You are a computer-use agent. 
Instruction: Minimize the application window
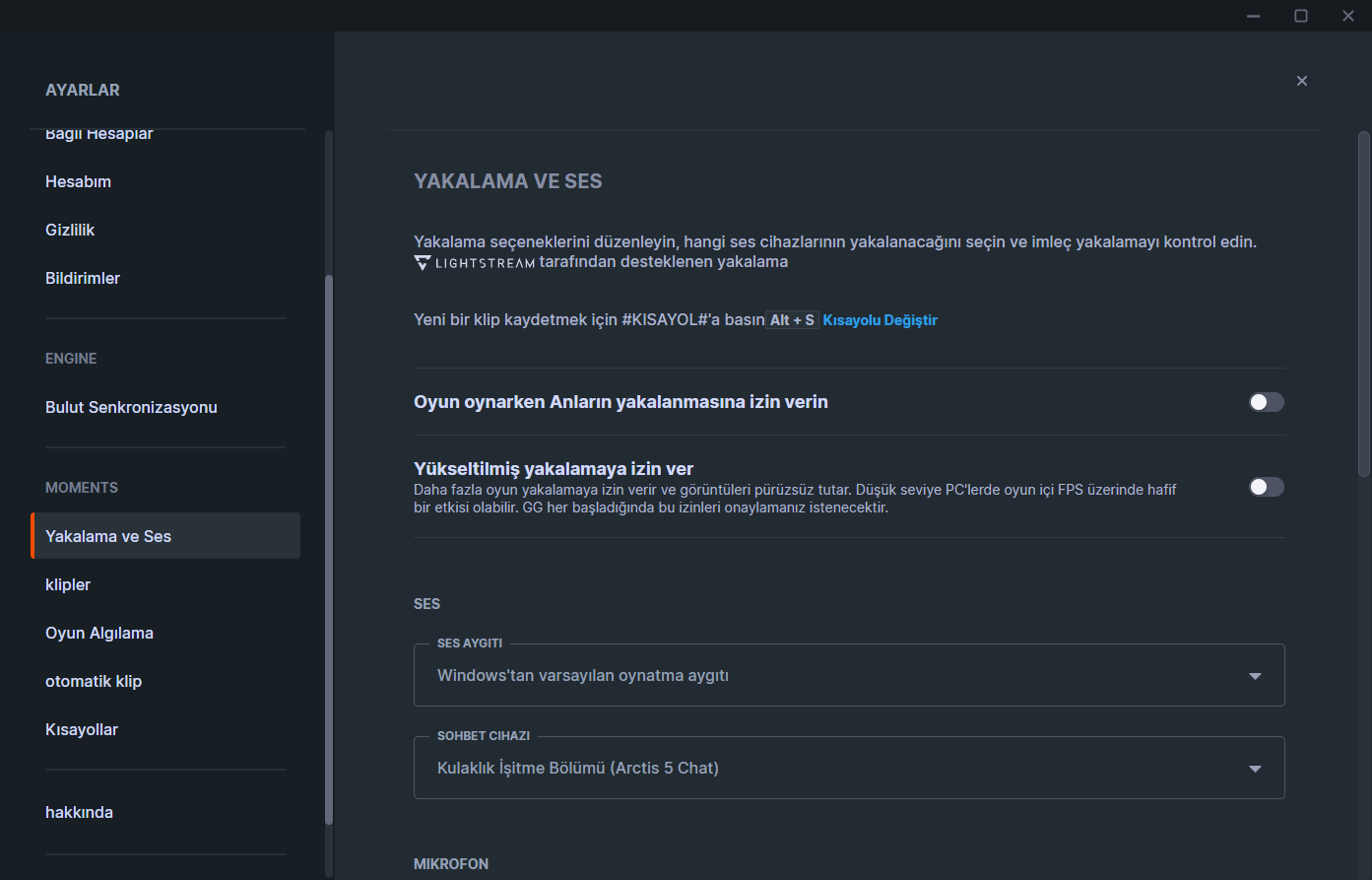tap(1254, 16)
